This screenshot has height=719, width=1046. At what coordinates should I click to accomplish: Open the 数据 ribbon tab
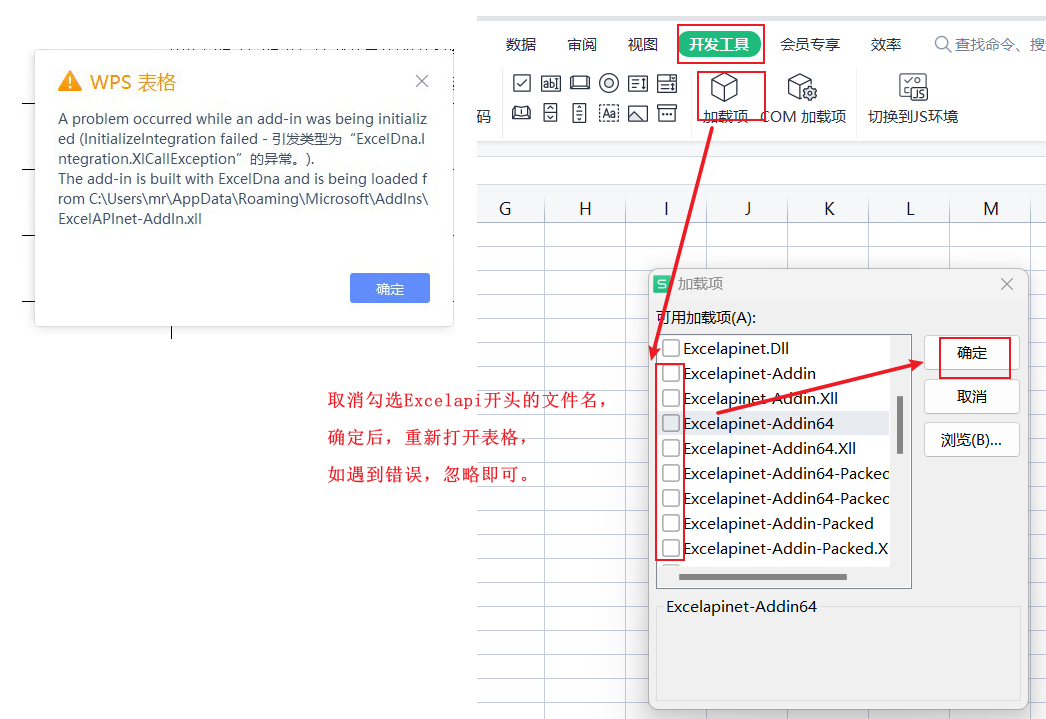[521, 44]
